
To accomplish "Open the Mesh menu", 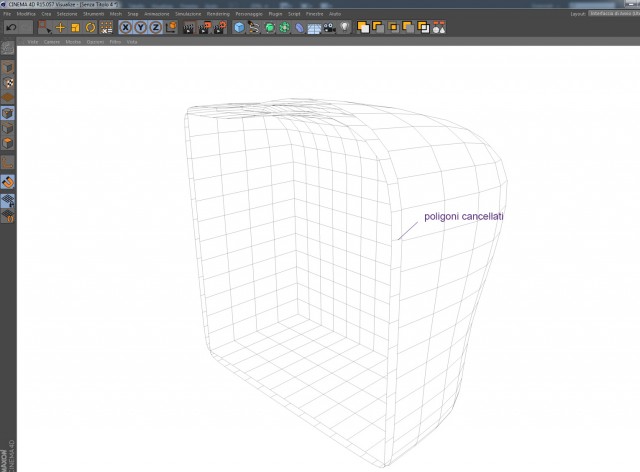I will (116, 14).
